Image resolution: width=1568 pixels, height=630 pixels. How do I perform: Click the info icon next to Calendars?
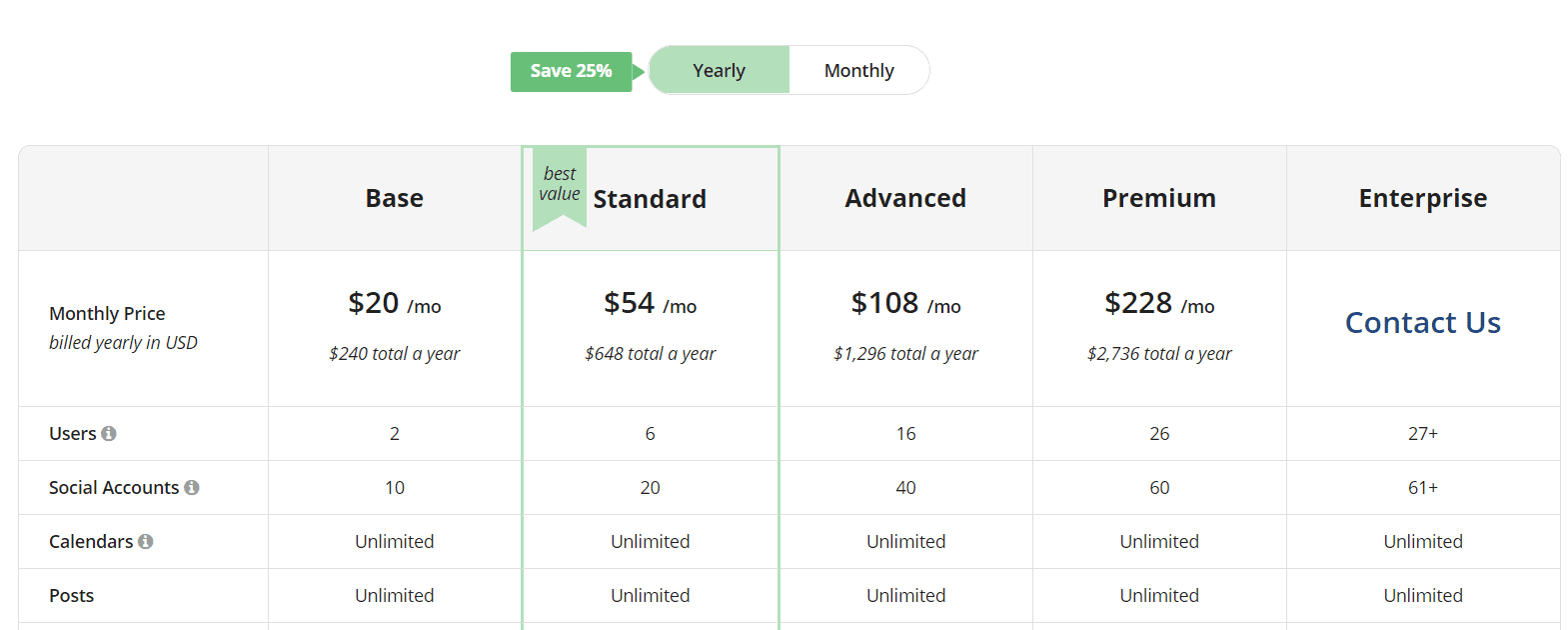point(146,542)
